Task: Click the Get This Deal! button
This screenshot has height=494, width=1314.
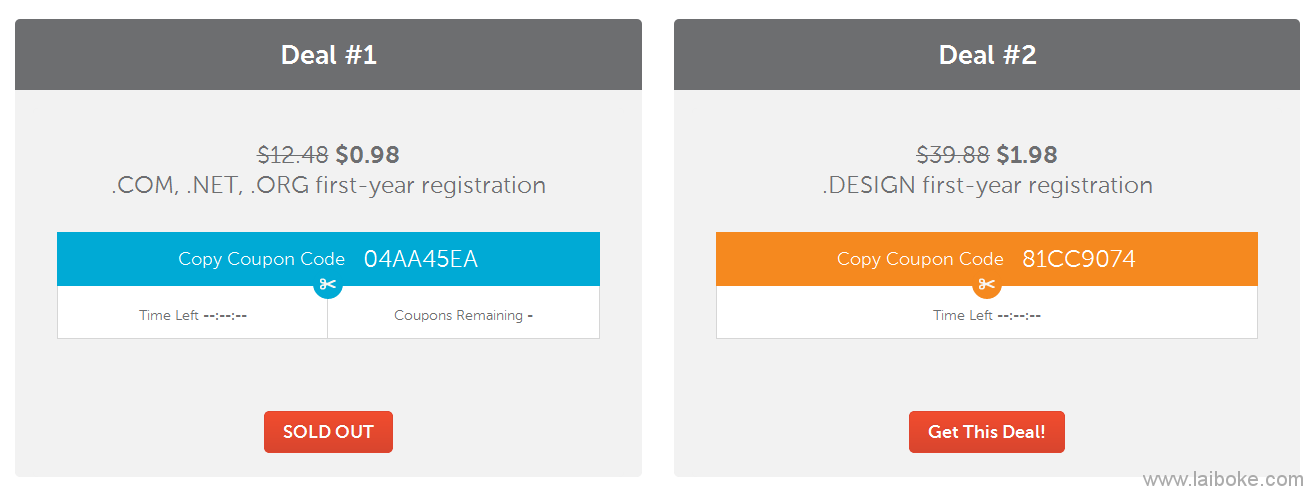Action: [987, 432]
